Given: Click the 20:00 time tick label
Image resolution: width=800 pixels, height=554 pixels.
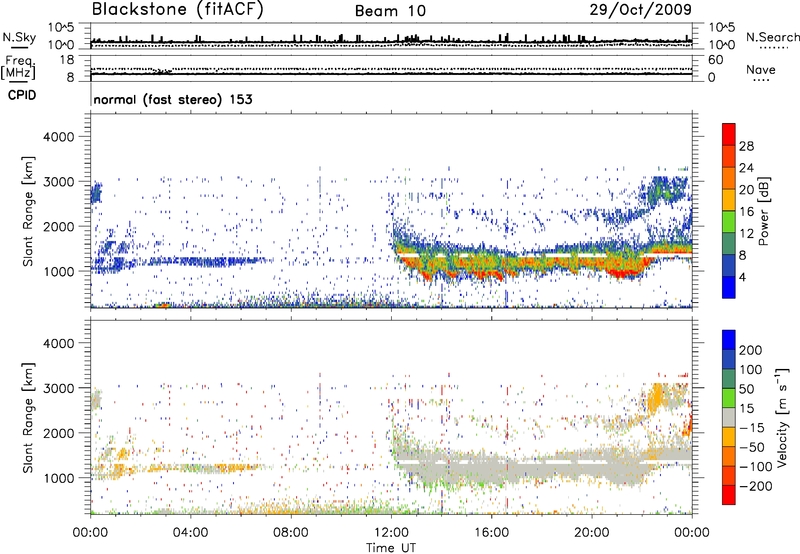Looking at the screenshot, I should tap(591, 533).
